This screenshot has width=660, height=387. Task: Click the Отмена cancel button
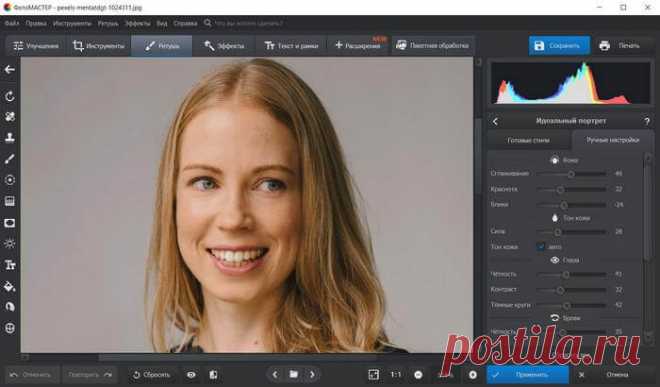tap(617, 374)
